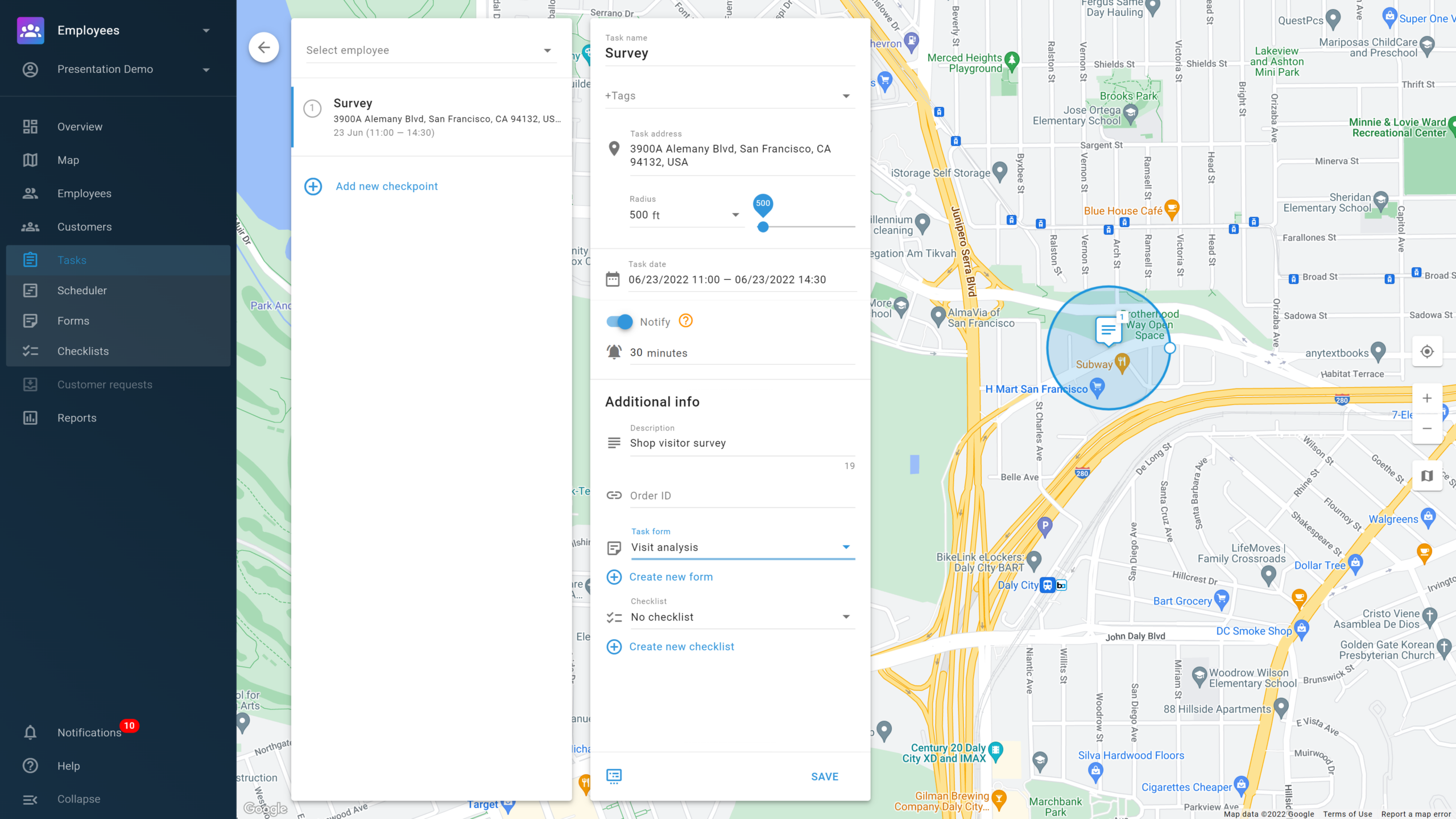Open the Employees menu item in sidebar
Screen dimensions: 1456x819
tap(84, 193)
